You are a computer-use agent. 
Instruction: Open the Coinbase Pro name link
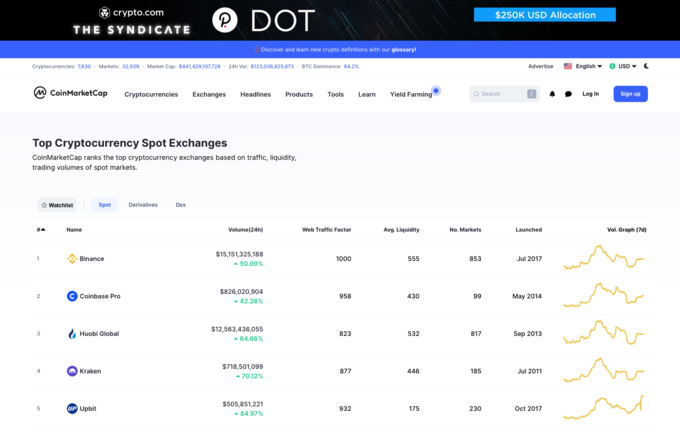click(100, 296)
